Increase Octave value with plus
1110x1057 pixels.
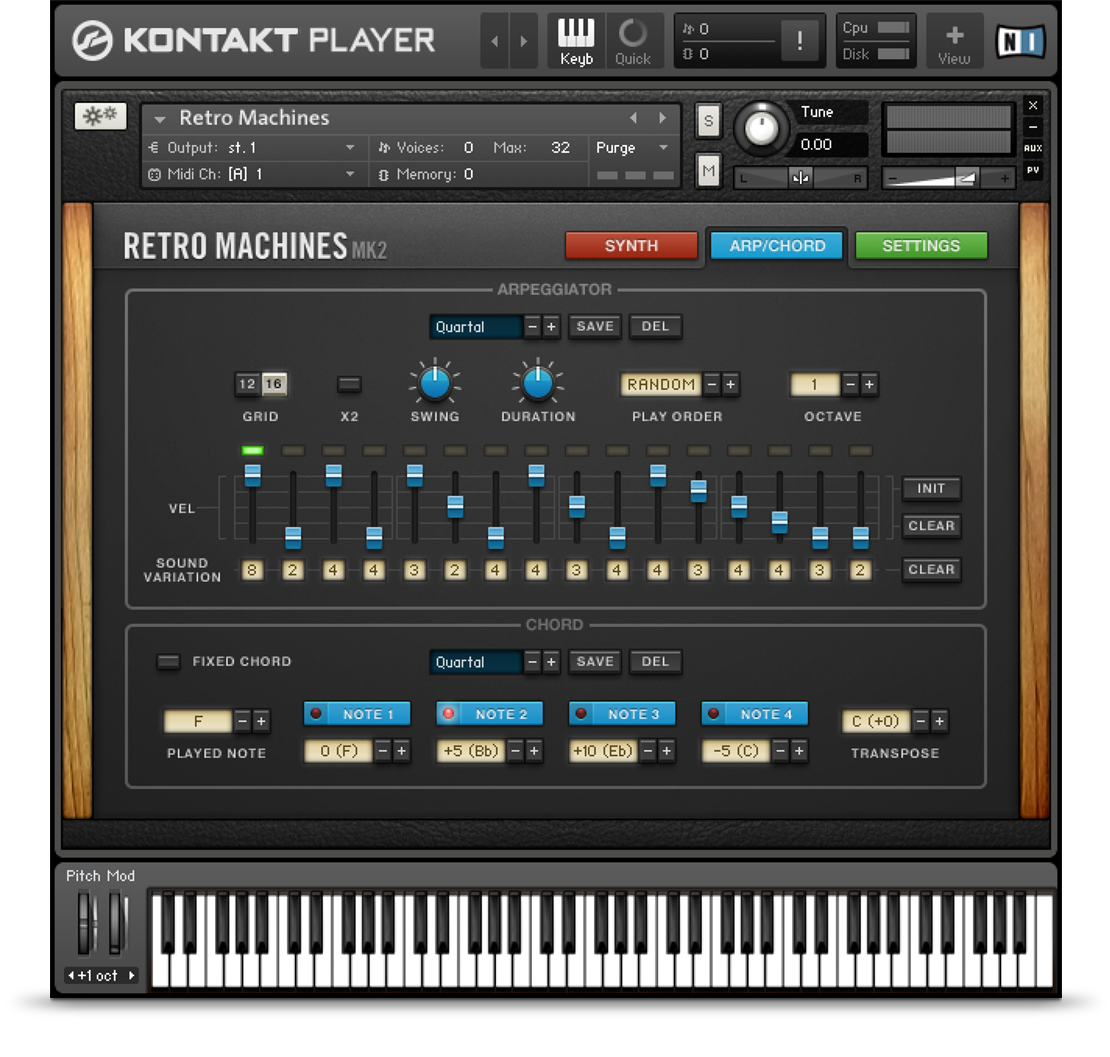[869, 384]
